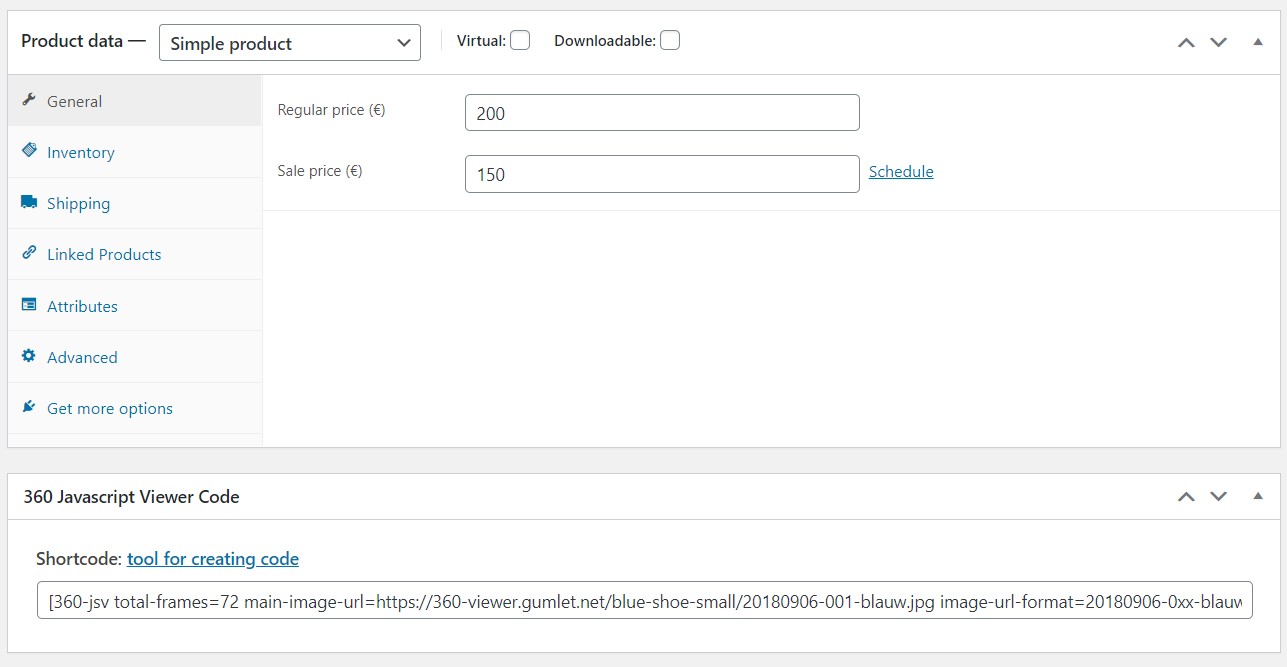The height and width of the screenshot is (667, 1287).
Task: Click the Get more options plug icon
Action: point(29,407)
